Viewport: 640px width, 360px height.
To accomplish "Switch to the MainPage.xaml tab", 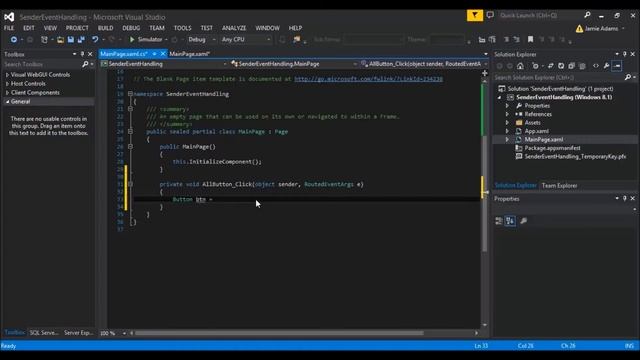I will pos(189,54).
